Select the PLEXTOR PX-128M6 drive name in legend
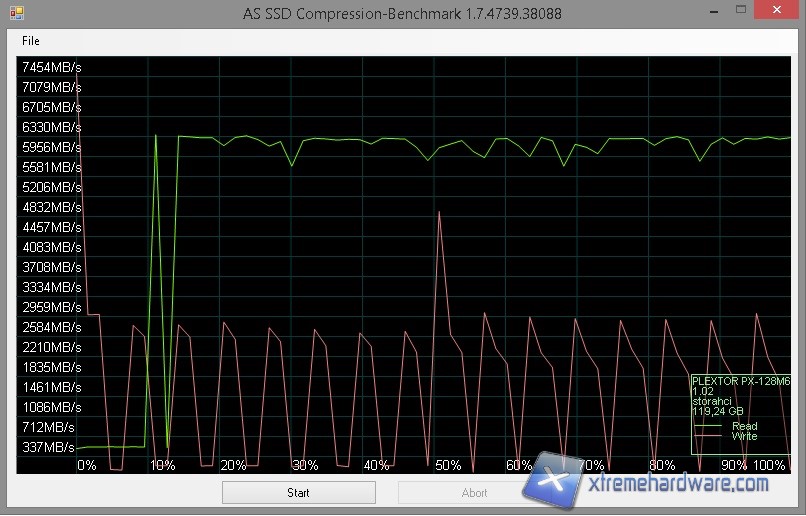This screenshot has width=806, height=516. tap(741, 381)
